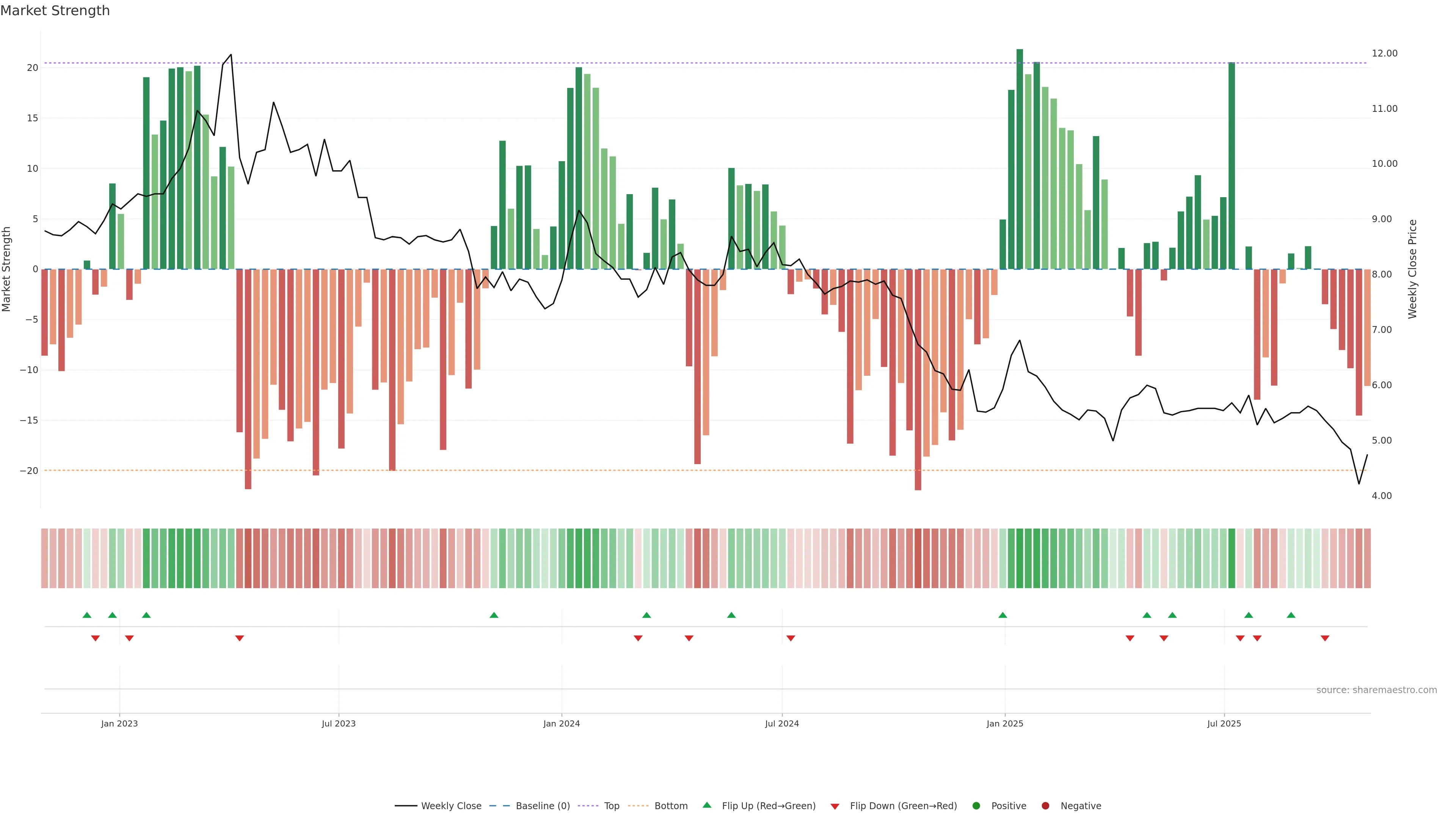The image size is (1456, 819).
Task: Click the first green flip-up triangle marker
Action: pyautogui.click(x=86, y=615)
